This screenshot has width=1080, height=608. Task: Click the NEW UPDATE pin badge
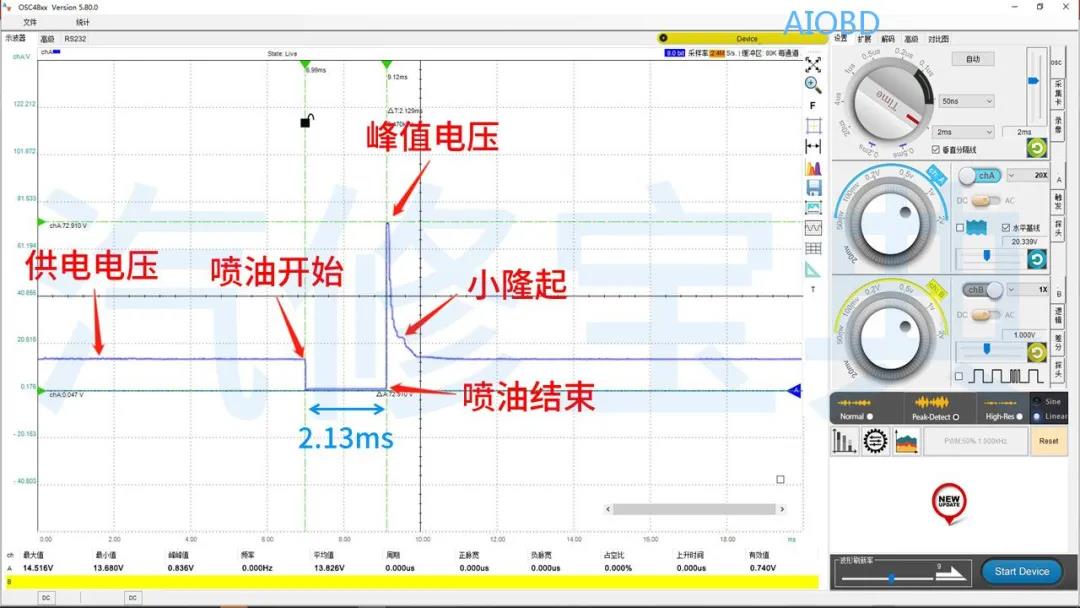point(949,503)
